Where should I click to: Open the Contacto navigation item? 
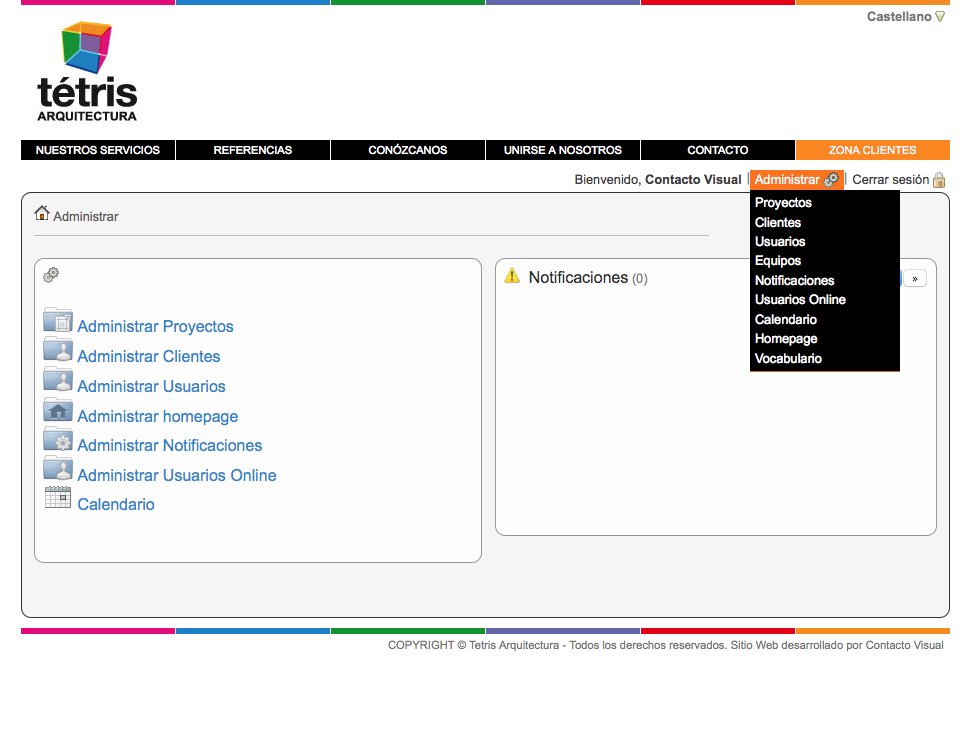point(717,150)
